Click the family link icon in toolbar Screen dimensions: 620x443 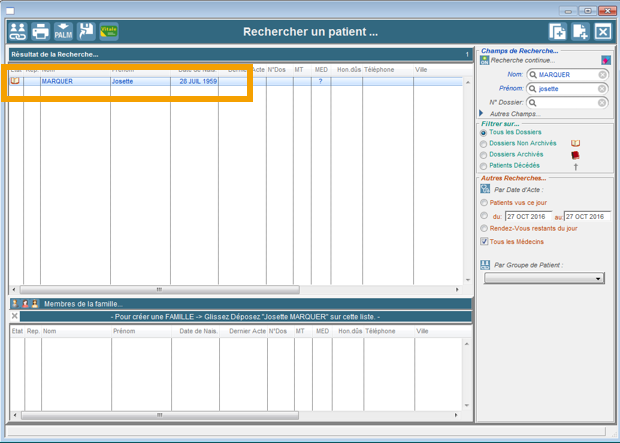pos(17,32)
